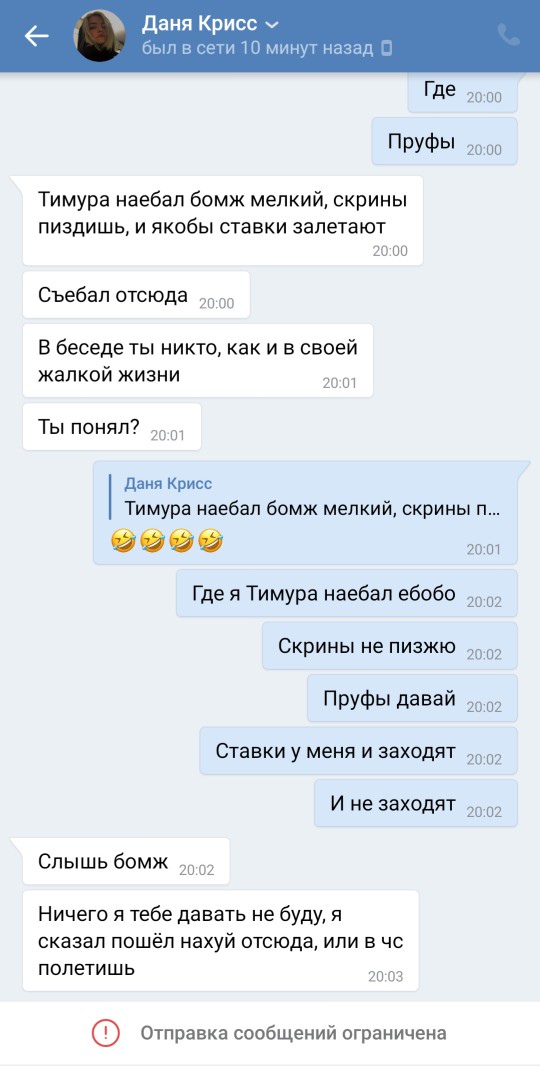This screenshot has width=540, height=1066.
Task: Select the 'Скрины не пизжю' message
Action: click(390, 646)
